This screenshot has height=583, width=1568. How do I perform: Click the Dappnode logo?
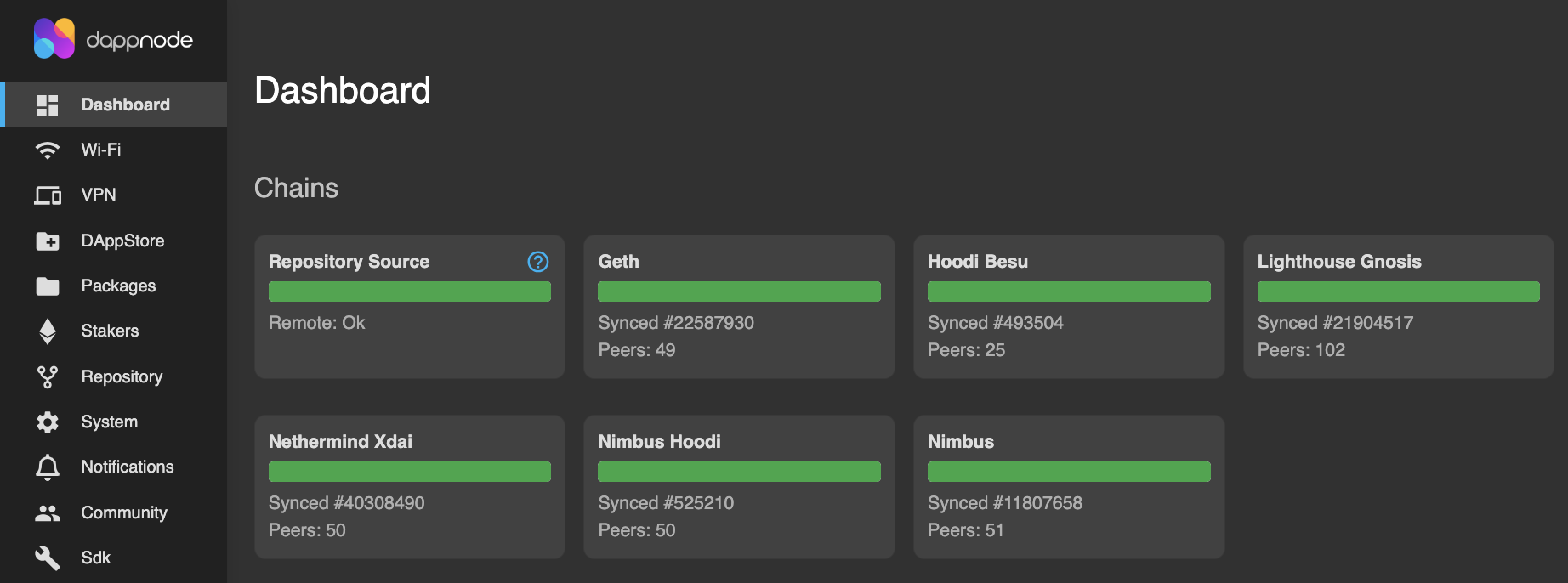113,39
